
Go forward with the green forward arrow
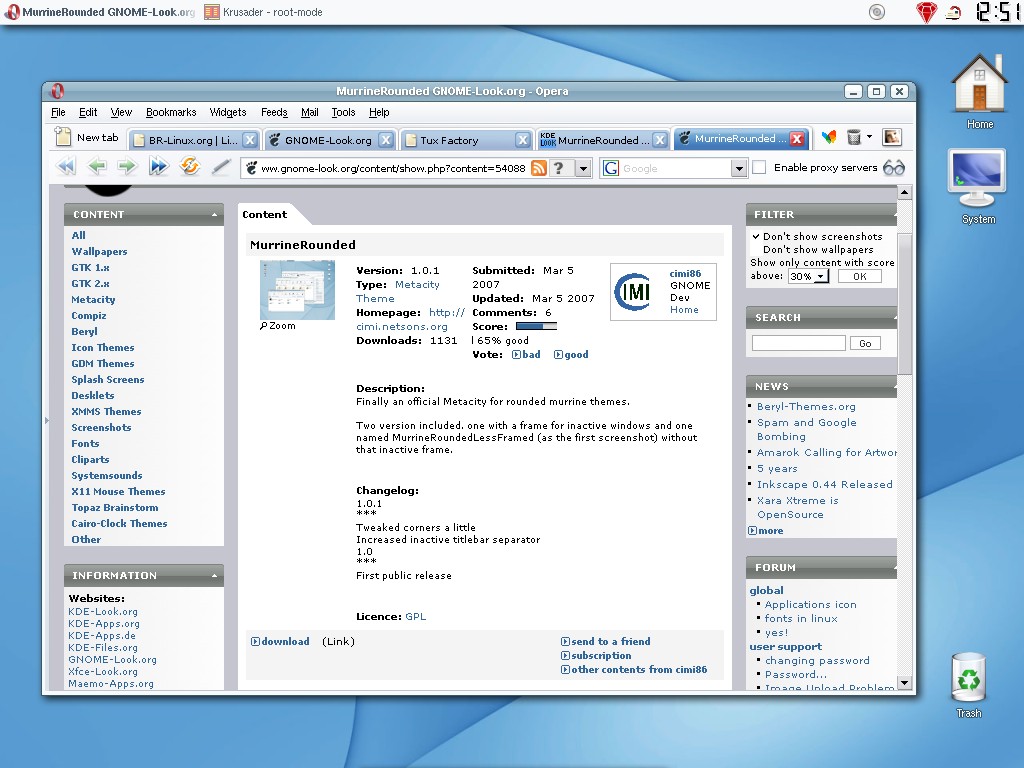tap(127, 167)
